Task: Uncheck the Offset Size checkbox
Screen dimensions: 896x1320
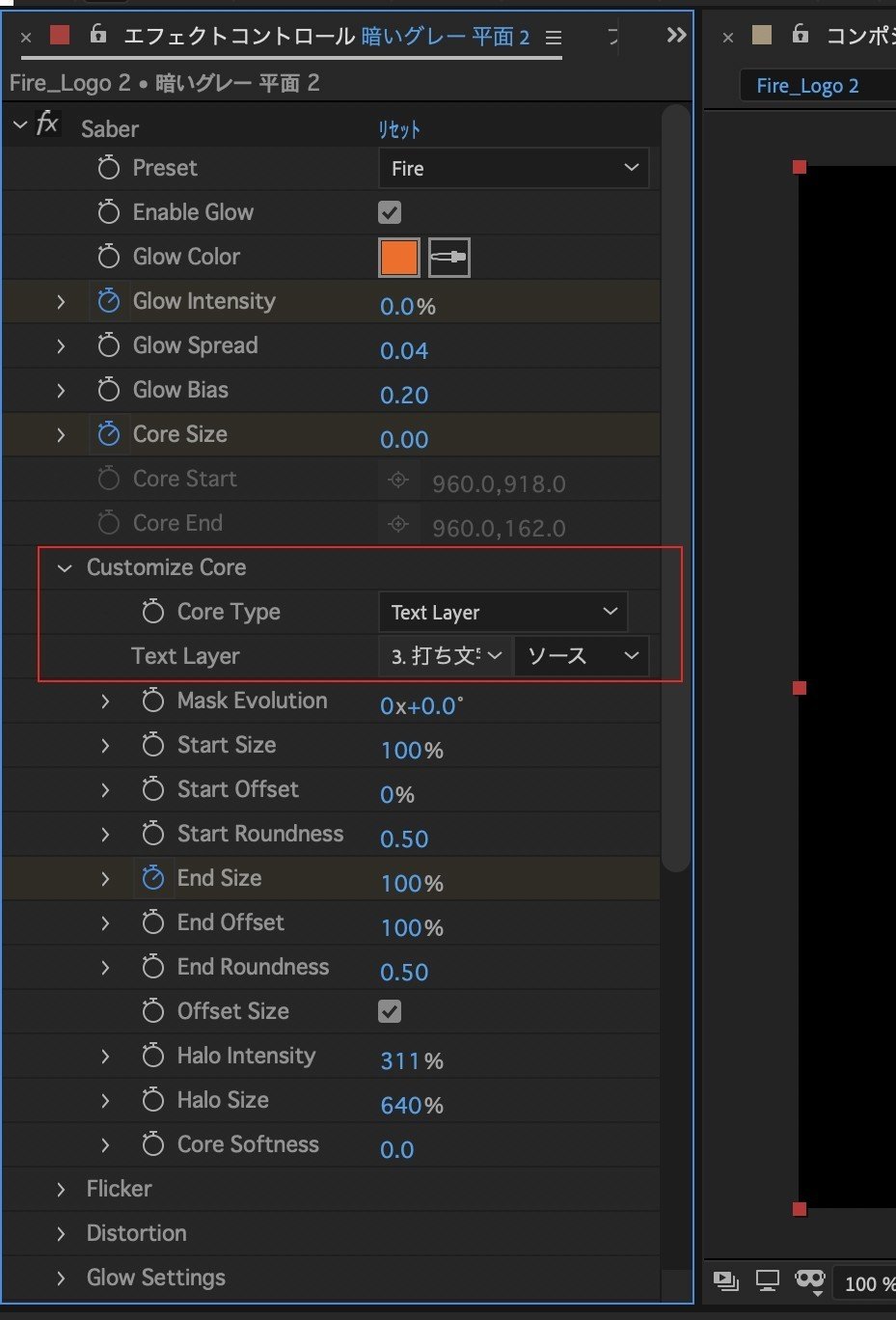Action: (390, 1011)
